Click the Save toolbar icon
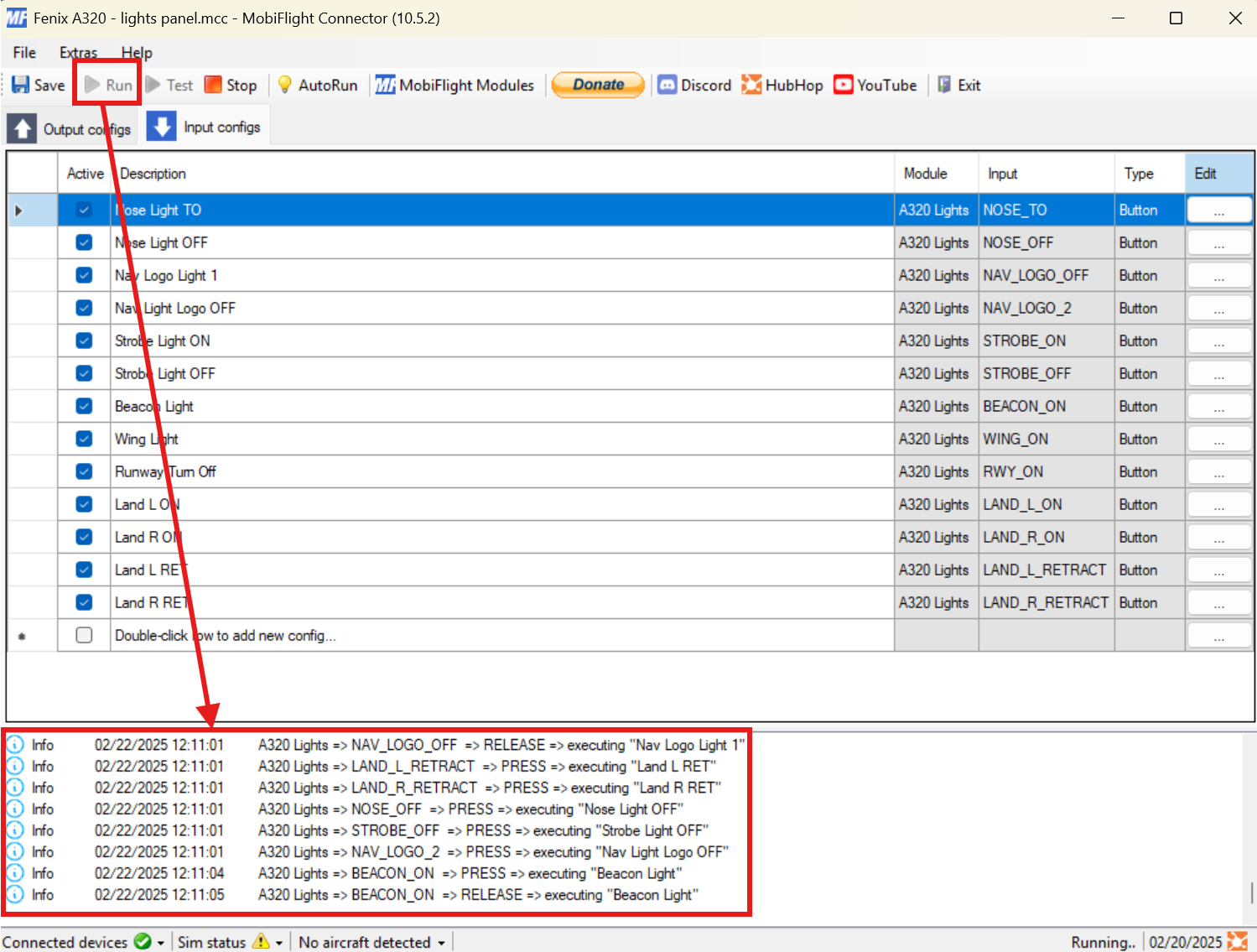Image resolution: width=1257 pixels, height=952 pixels. pos(20,85)
